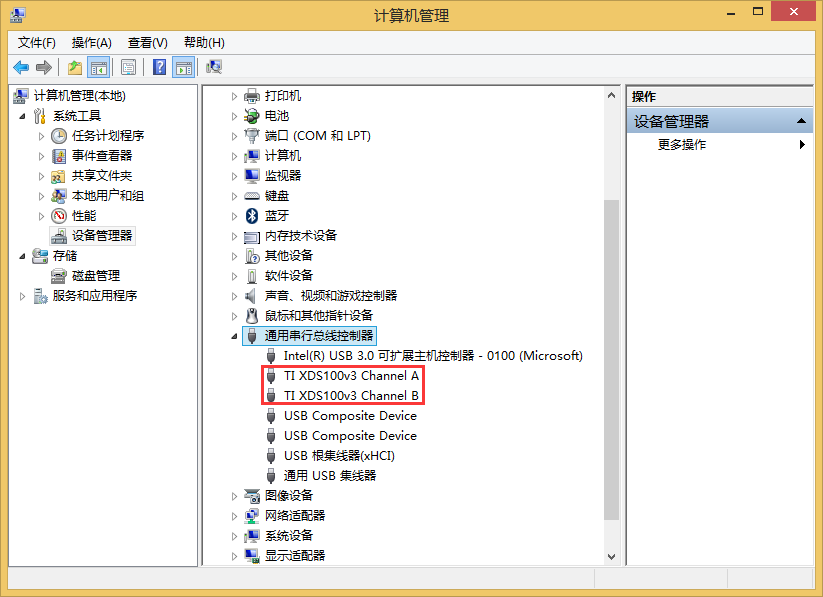
Task: Expand the 网络适配器 category
Action: (x=234, y=516)
